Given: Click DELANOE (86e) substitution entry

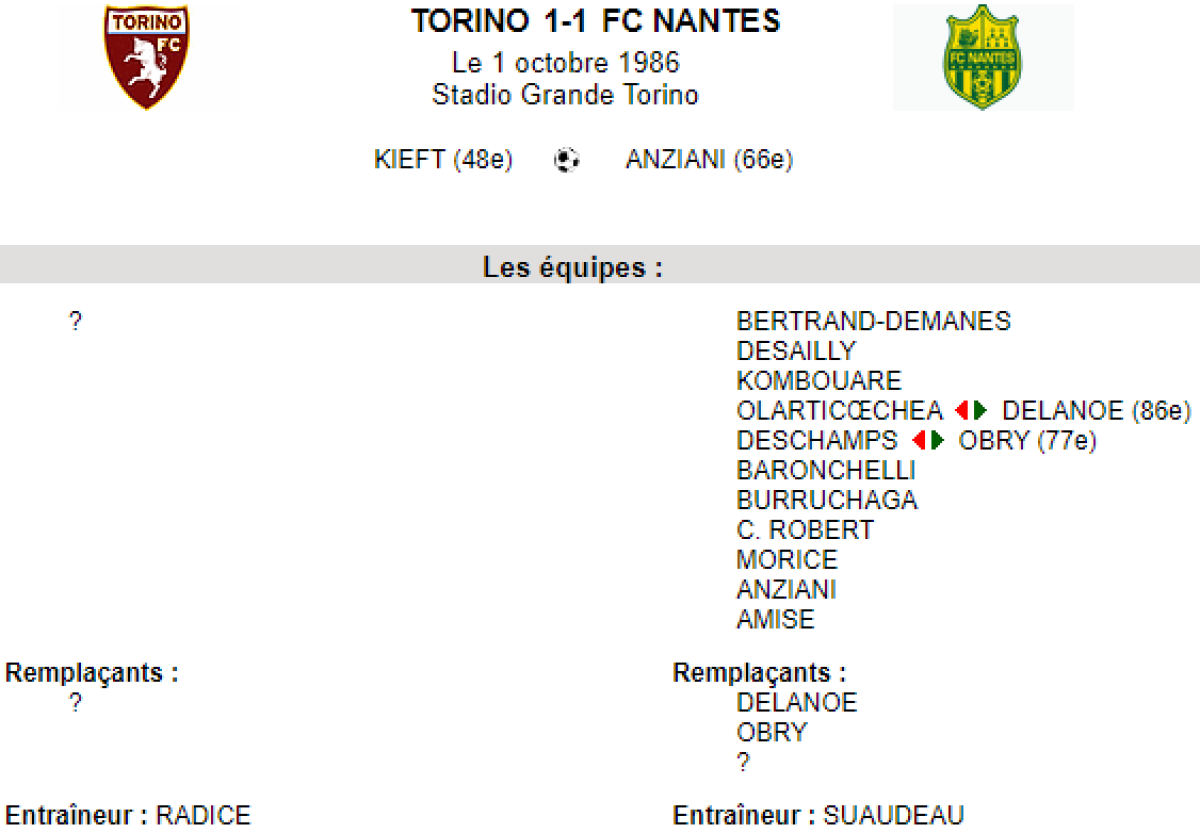Looking at the screenshot, I should click(x=1096, y=411).
